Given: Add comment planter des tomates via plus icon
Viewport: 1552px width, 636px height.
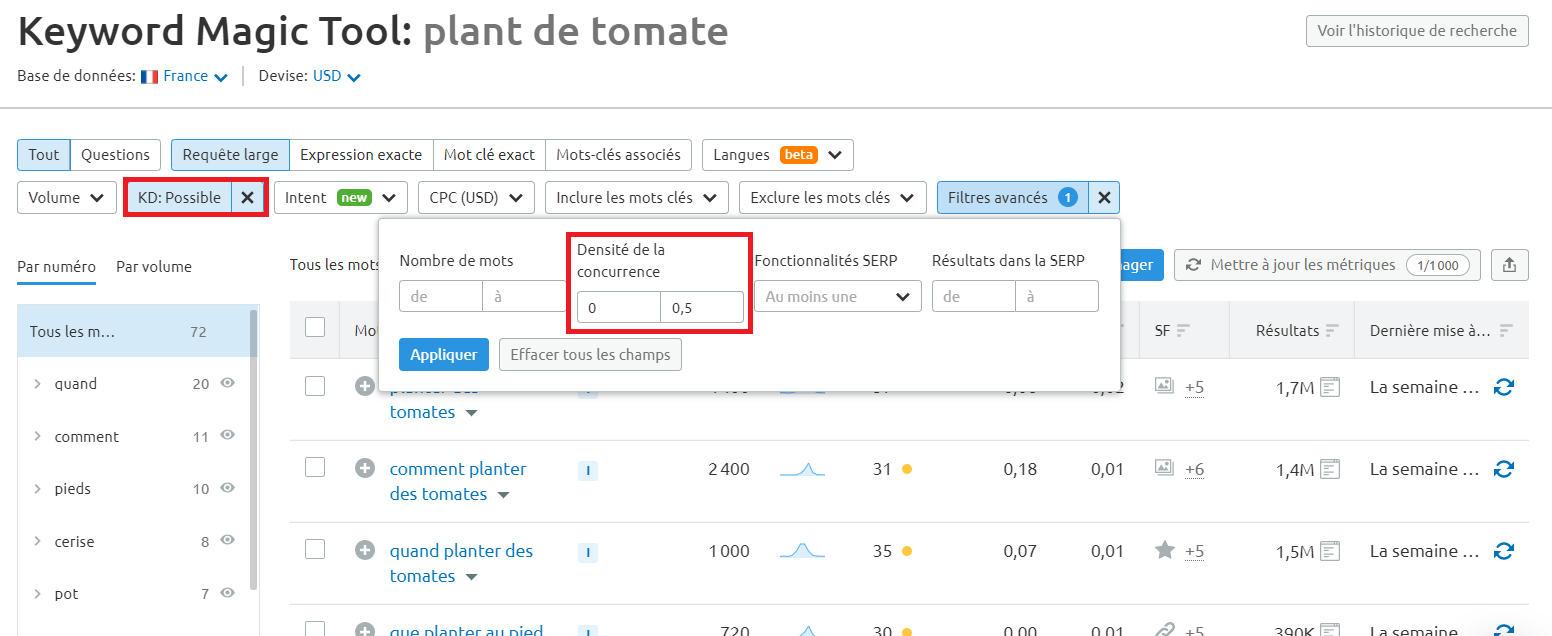Looking at the screenshot, I should pyautogui.click(x=365, y=468).
